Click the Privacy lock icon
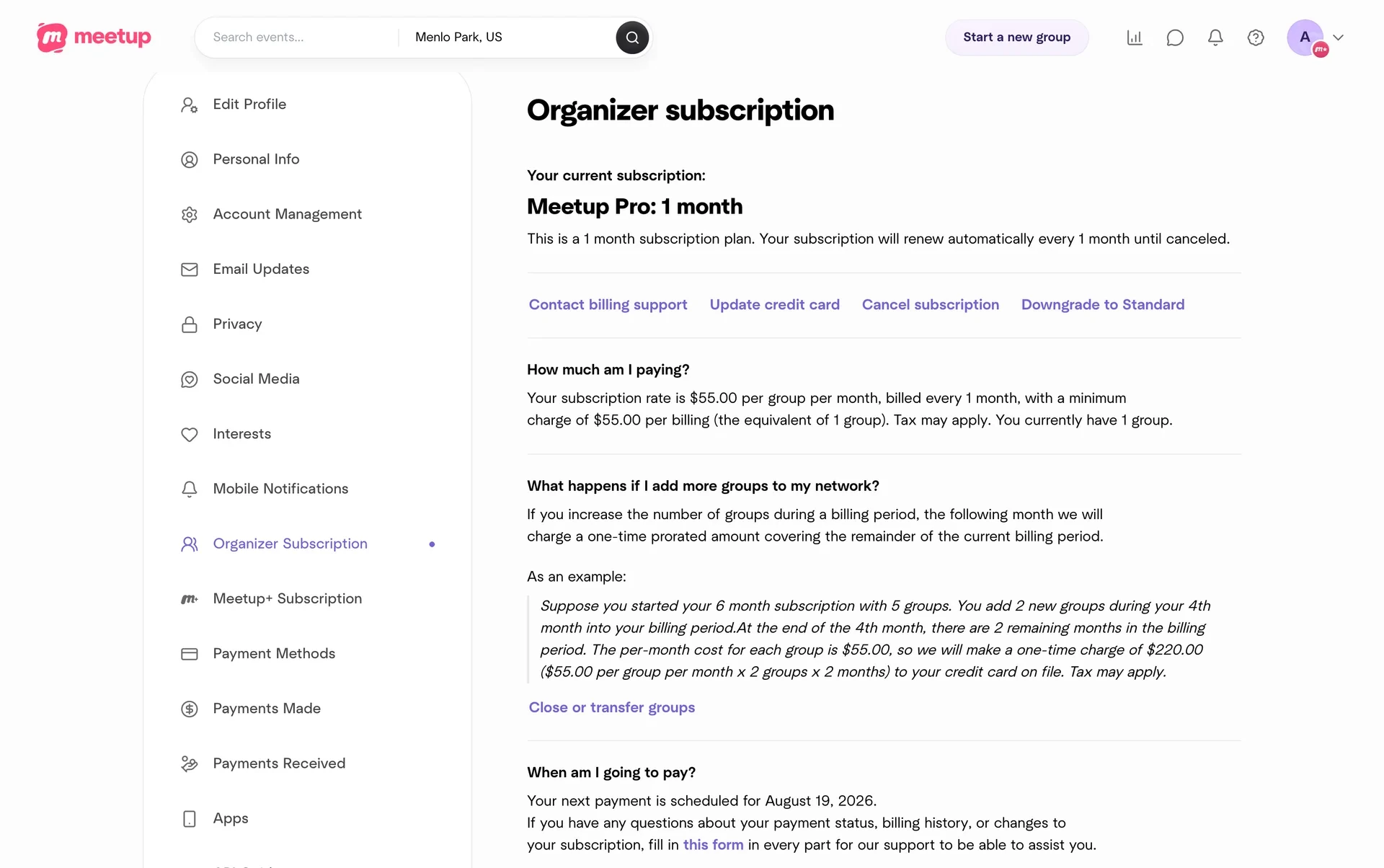The image size is (1384, 868). coord(189,324)
